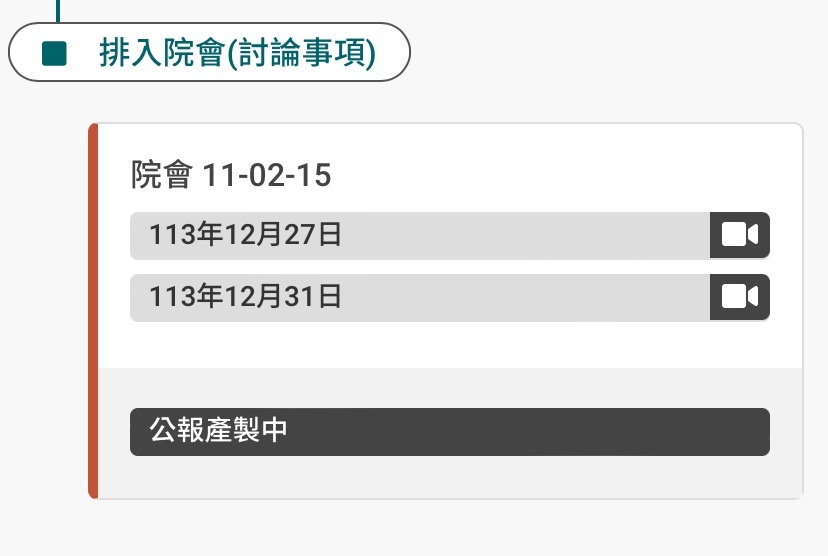Viewport: 828px width, 556px height.
Task: Click the 11-02-15 session number
Action: (267, 175)
